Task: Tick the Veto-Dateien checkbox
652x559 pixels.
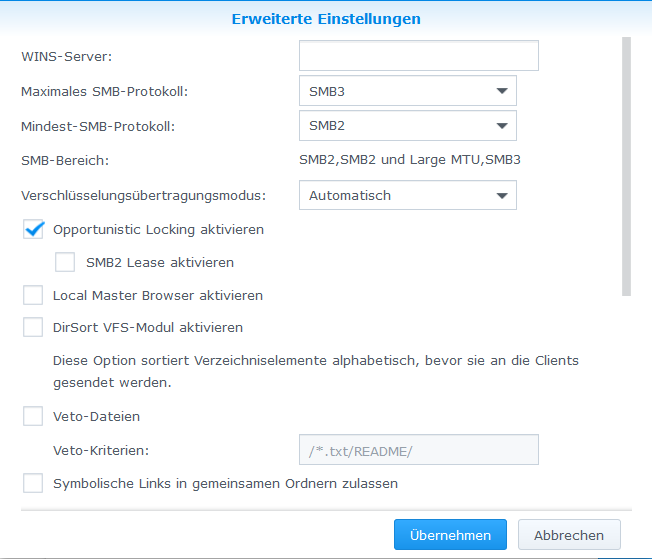Action: pos(33,416)
